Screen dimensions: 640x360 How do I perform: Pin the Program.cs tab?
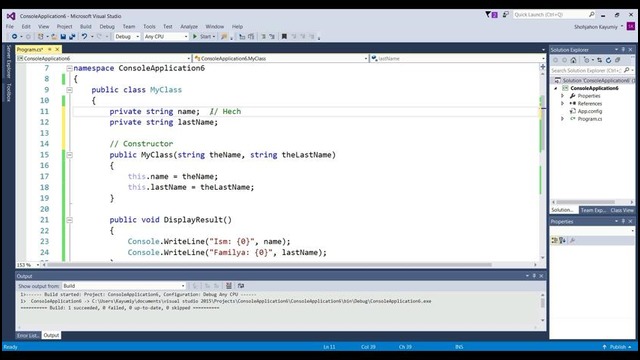click(x=50, y=49)
